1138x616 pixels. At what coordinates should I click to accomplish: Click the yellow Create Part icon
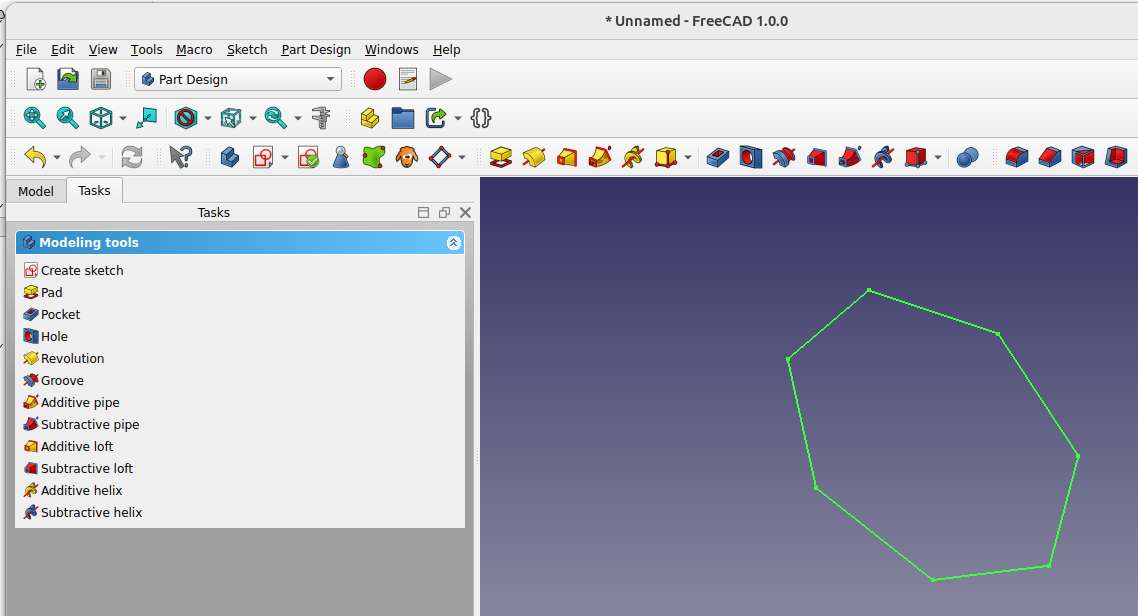point(369,118)
